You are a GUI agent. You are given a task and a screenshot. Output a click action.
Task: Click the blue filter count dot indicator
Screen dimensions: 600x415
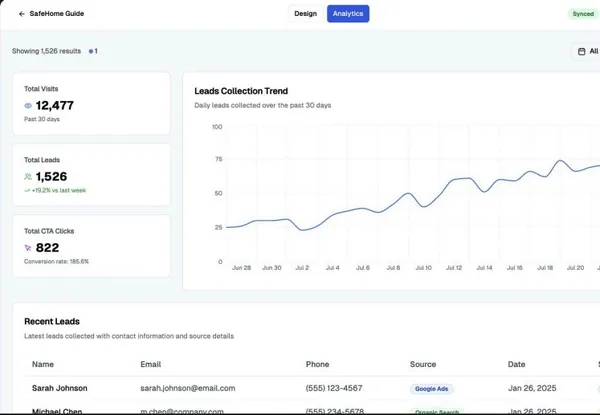point(91,51)
